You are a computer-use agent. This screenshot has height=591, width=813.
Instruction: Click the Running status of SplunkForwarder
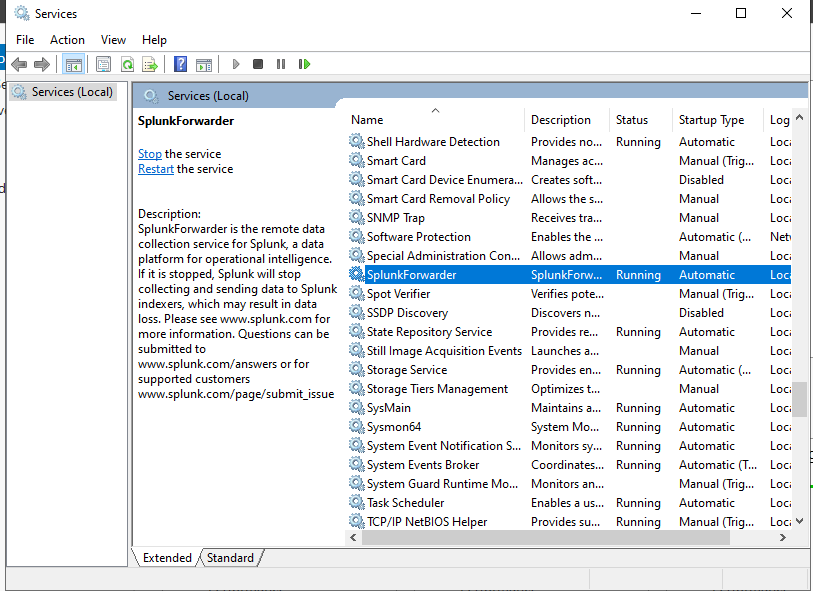(x=638, y=275)
